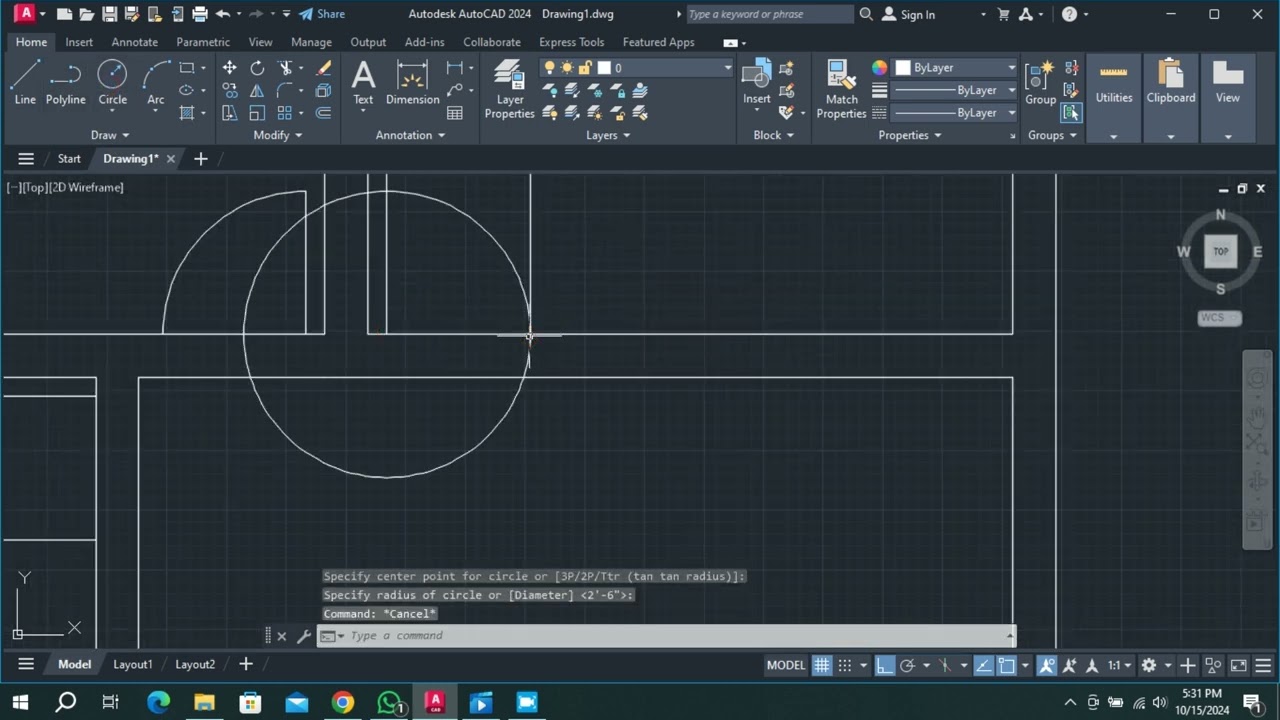Expand the Annotation panel
Image resolution: width=1280 pixels, height=720 pixels.
[x=410, y=135]
